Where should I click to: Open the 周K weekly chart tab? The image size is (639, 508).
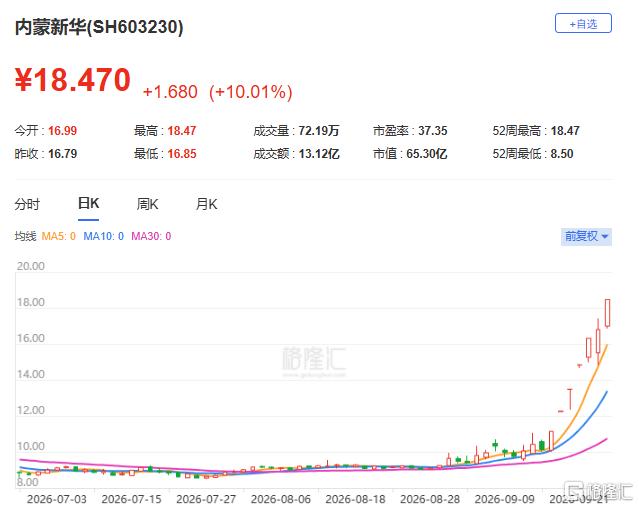[148, 204]
